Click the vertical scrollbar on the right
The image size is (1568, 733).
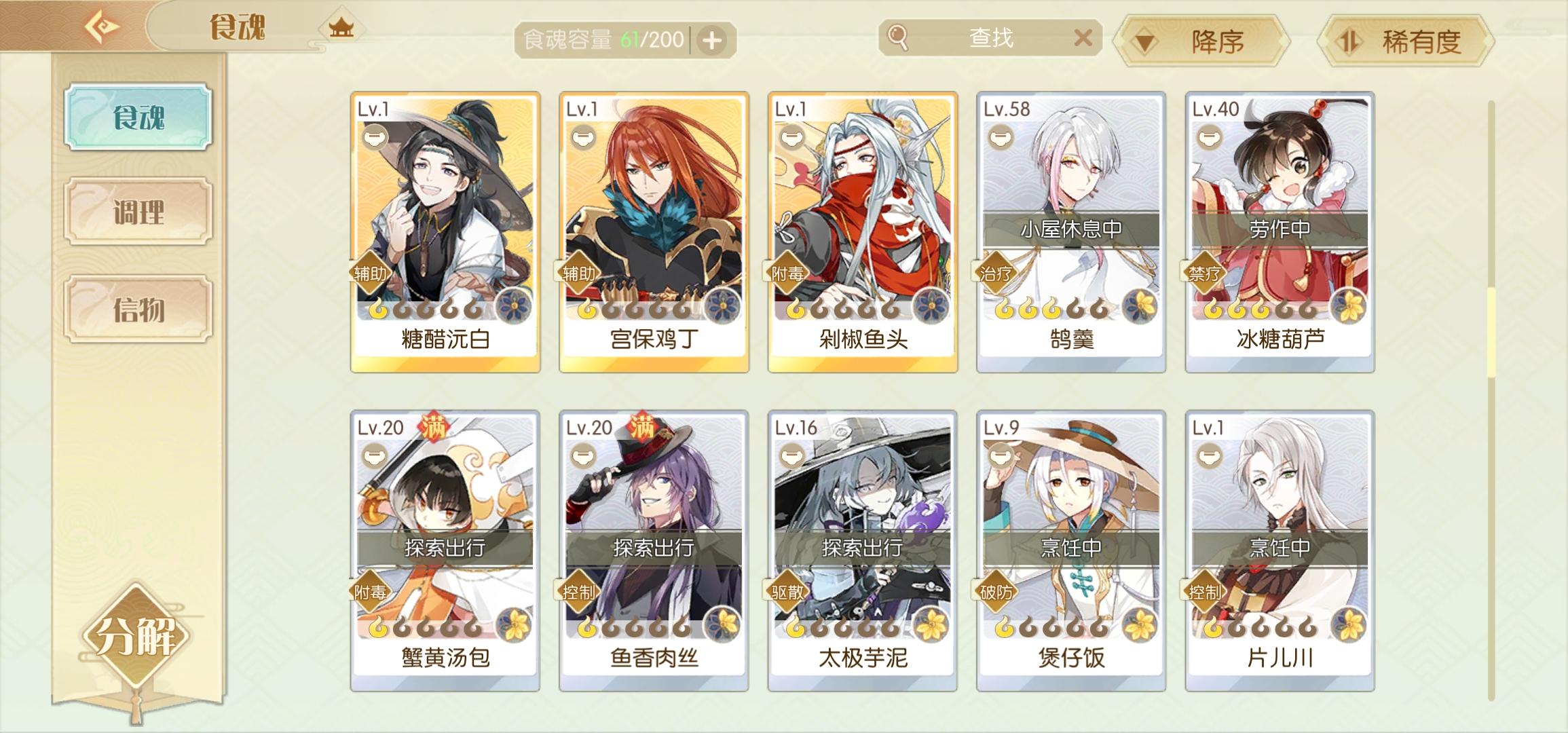(1491, 400)
